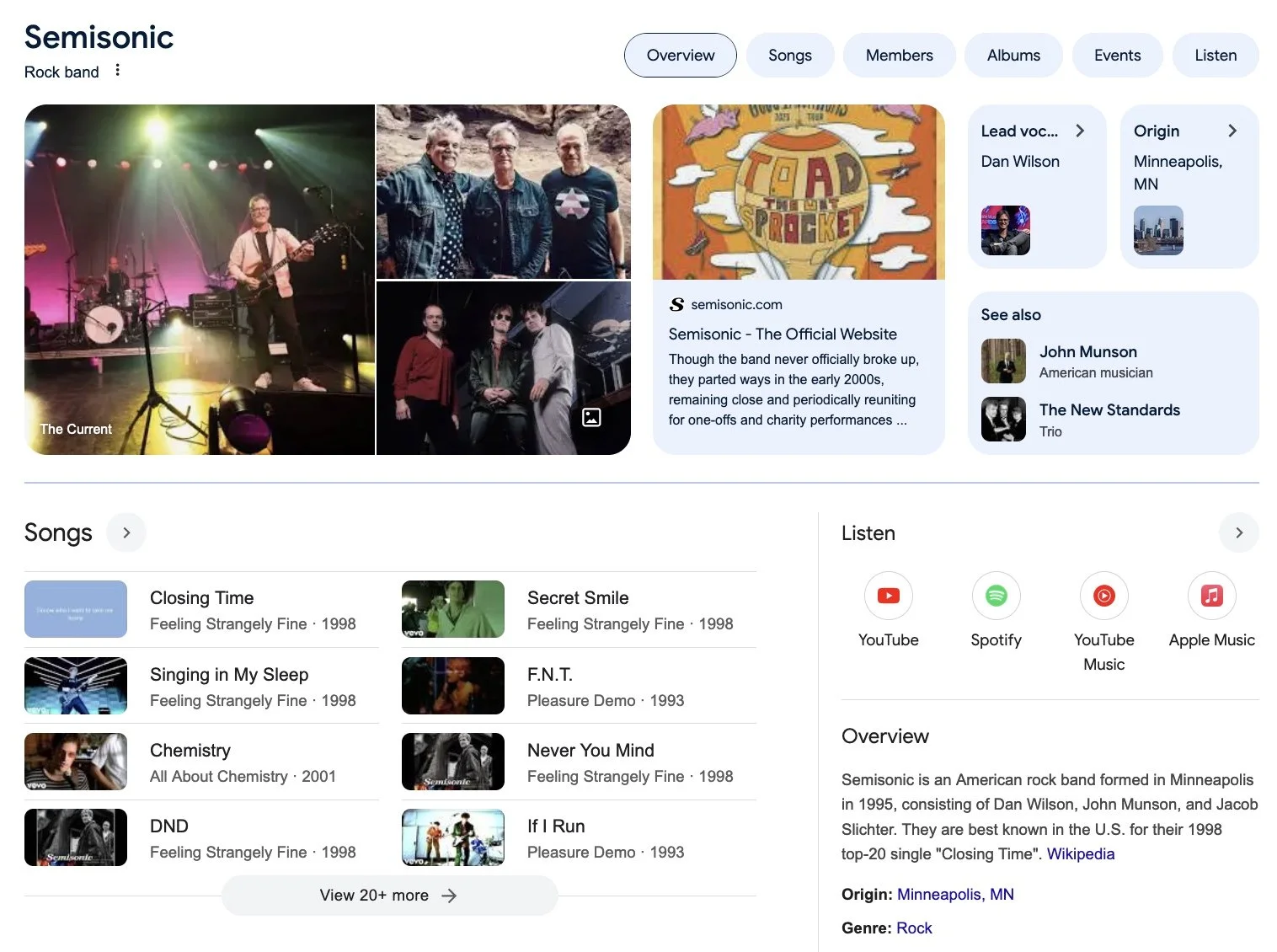This screenshot has height=952, width=1277.
Task: Open the three-dot menu beside Rock band
Action: pos(117,71)
